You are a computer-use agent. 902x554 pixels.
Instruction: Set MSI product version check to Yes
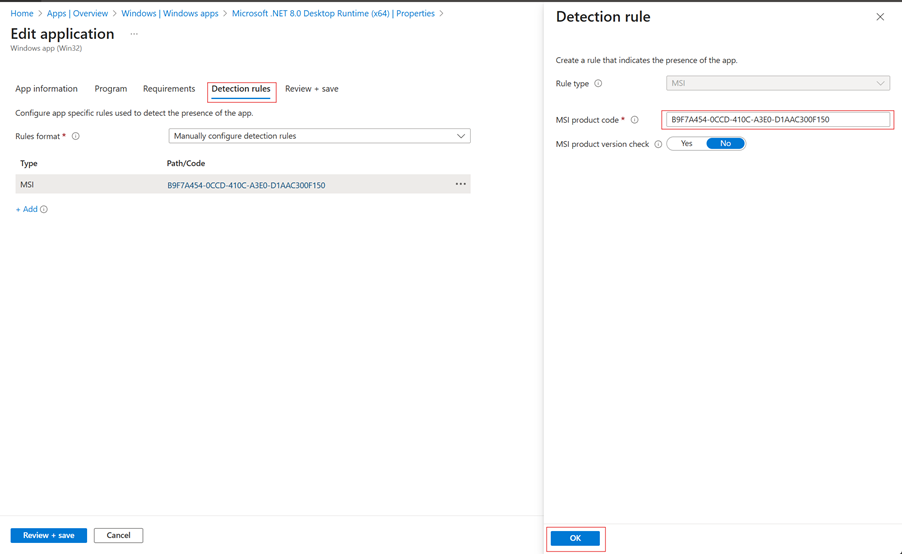tap(686, 144)
